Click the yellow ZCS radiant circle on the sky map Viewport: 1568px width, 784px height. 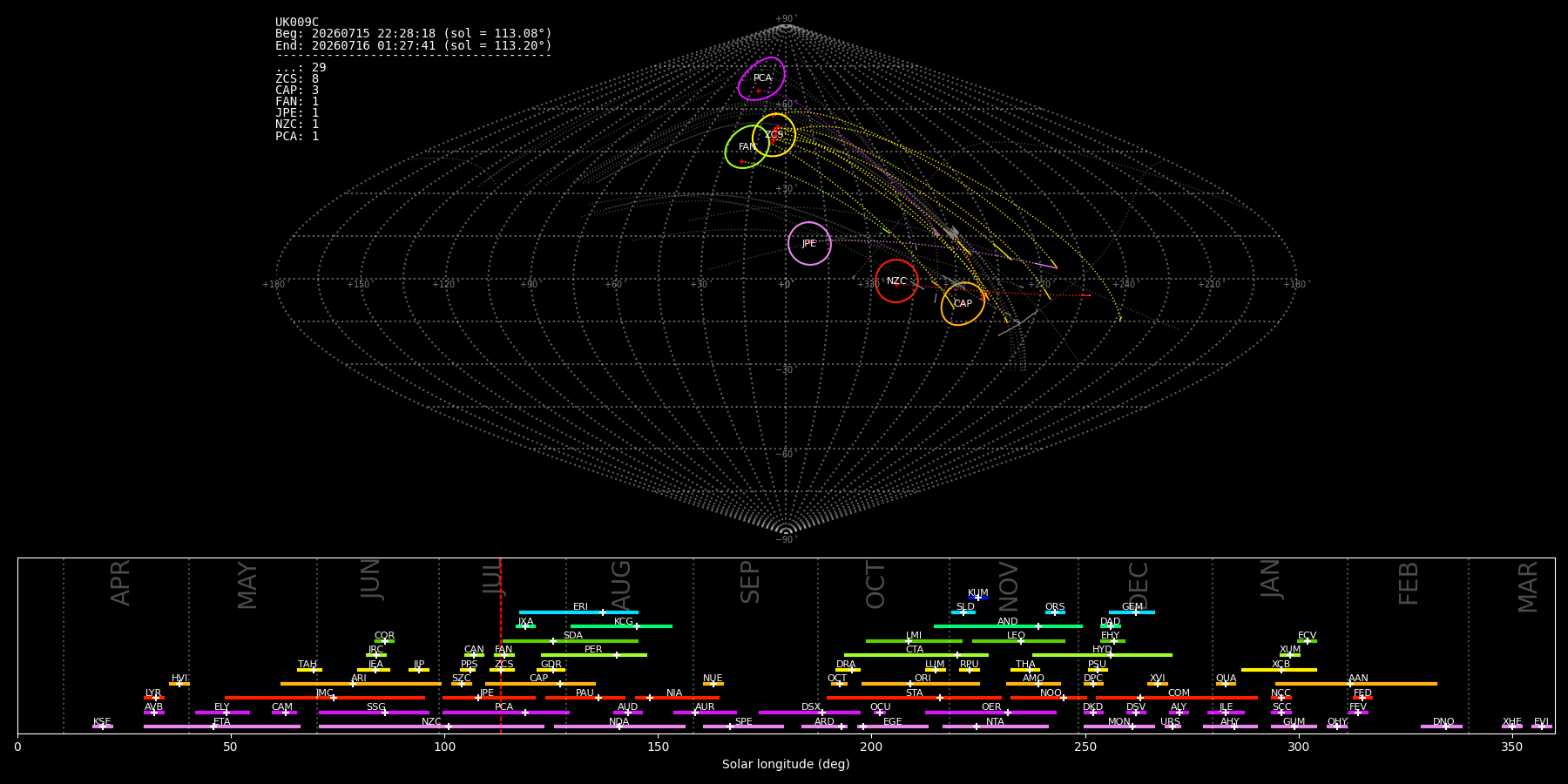click(x=774, y=135)
